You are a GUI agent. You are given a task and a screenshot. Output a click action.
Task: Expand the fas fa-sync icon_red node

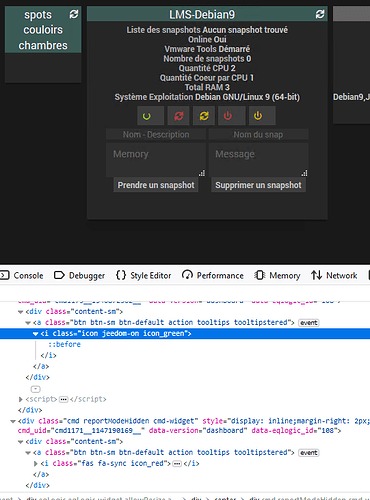pos(36,463)
